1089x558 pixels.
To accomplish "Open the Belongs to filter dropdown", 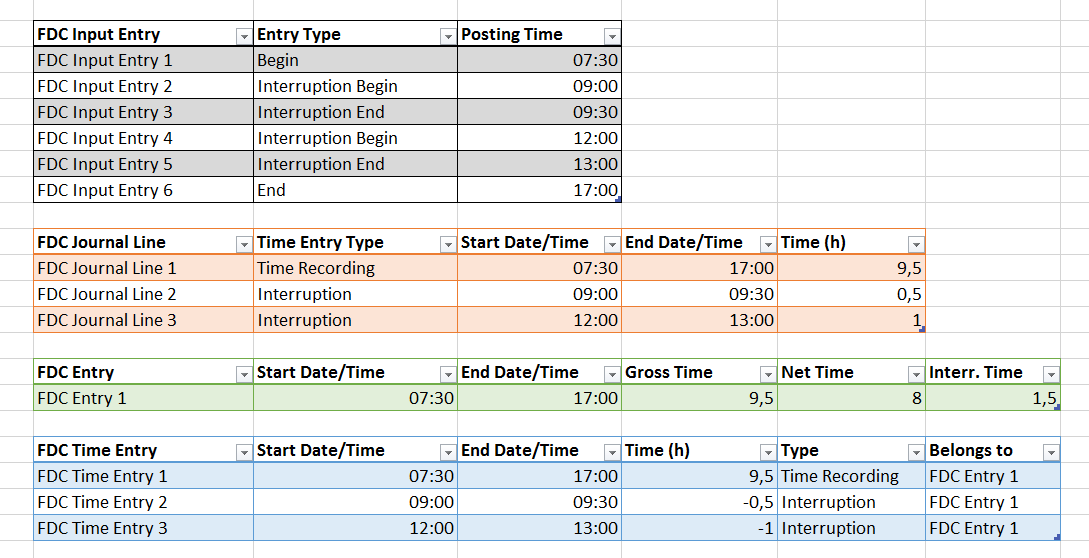I will [1050, 452].
